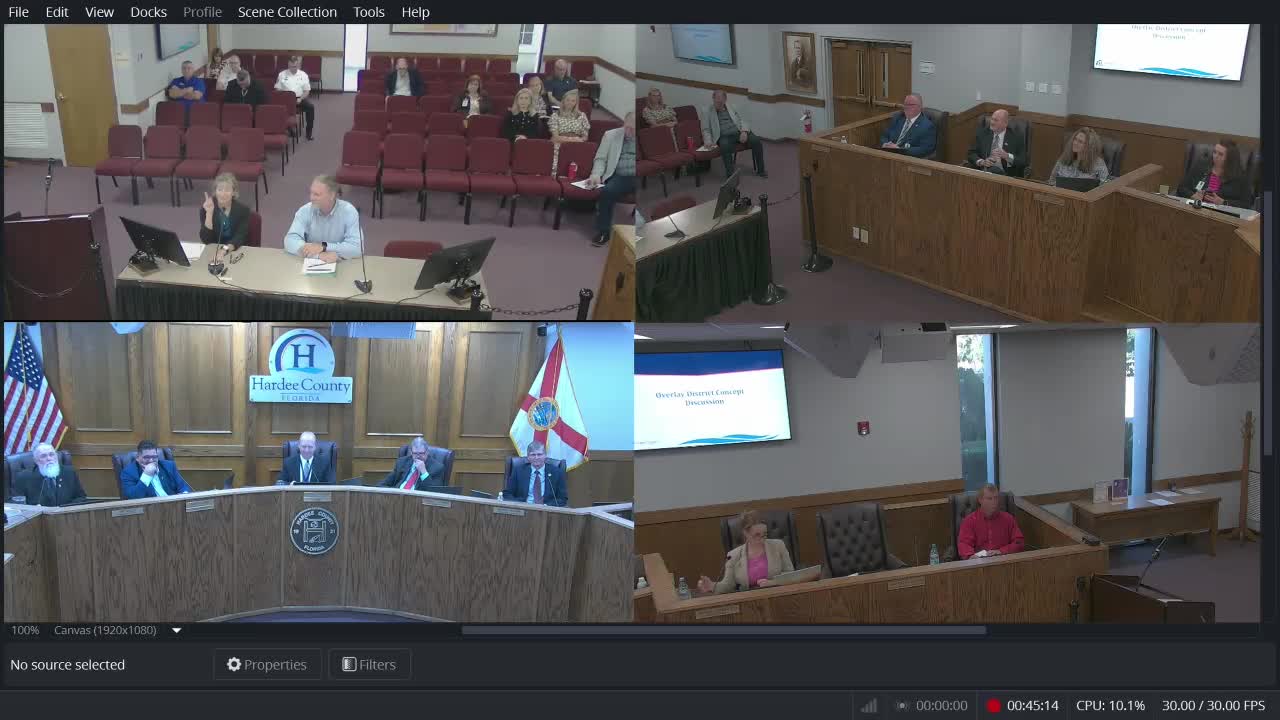1280x720 pixels.
Task: Expand the Canvas (1920x1080) dropdown
Action: point(176,630)
